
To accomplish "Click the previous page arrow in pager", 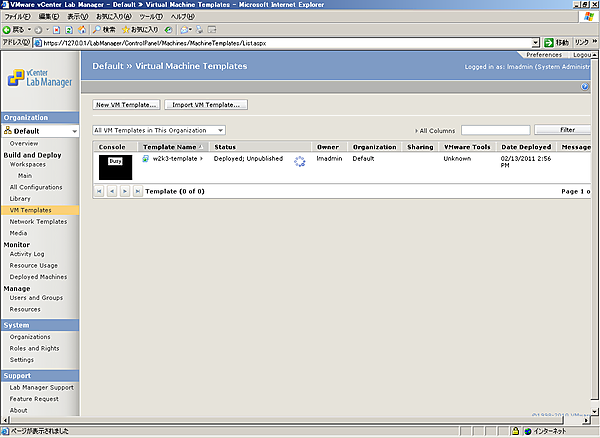I will click(111, 190).
